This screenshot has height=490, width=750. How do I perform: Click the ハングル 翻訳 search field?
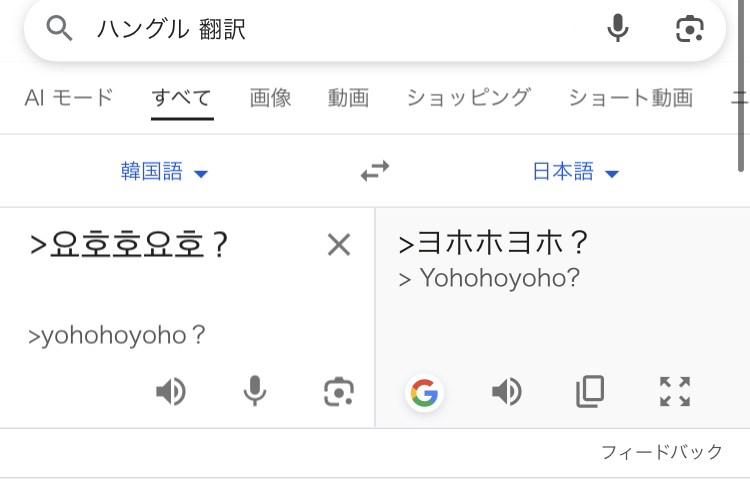pyautogui.click(x=330, y=29)
